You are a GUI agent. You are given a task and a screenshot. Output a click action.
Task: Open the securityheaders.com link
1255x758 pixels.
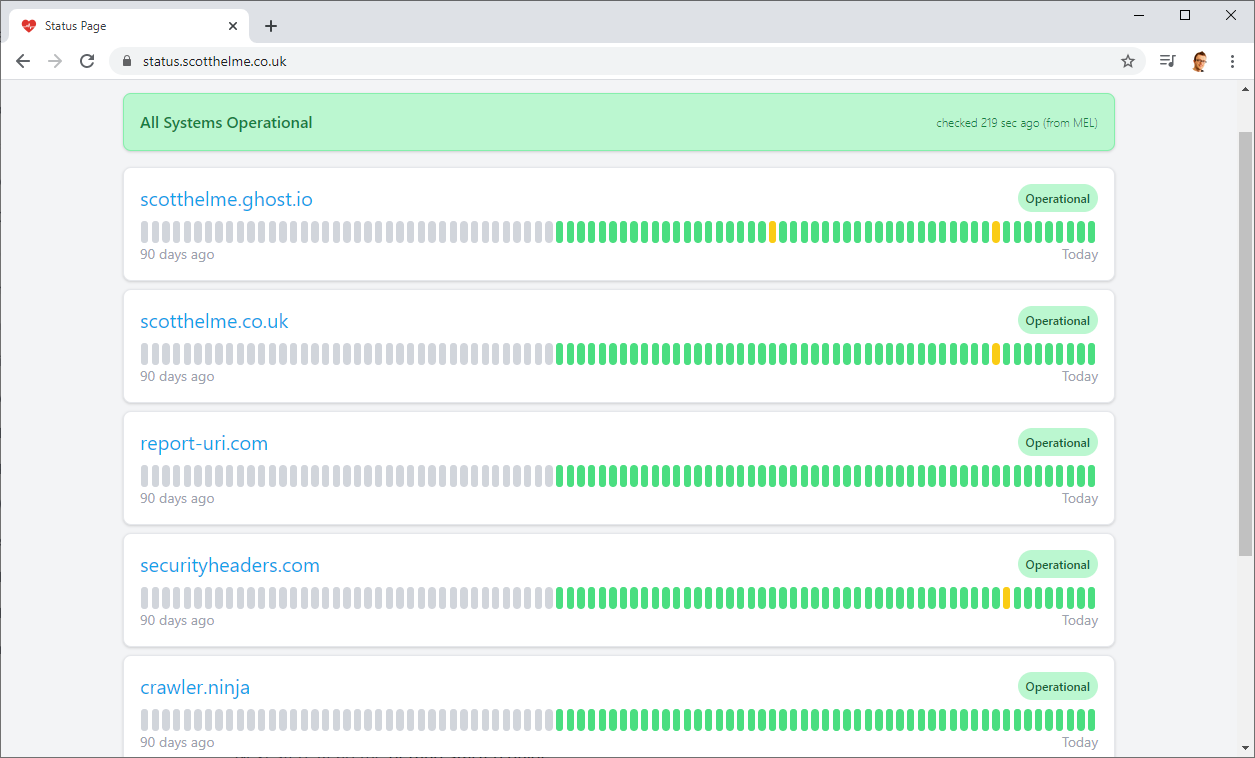tap(230, 565)
